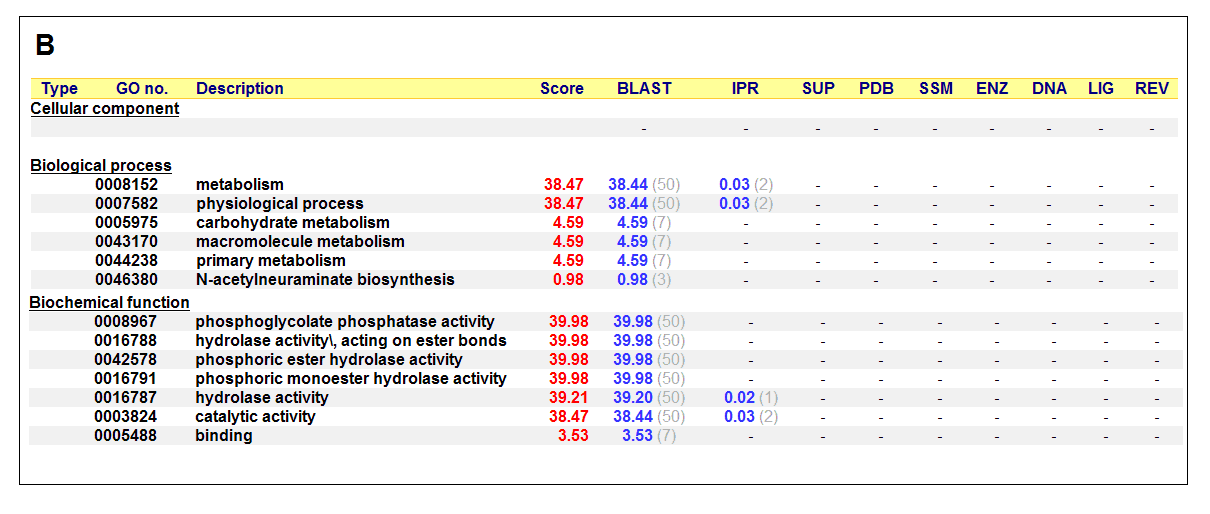Click GO number 0007582
This screenshot has height=514, width=1210.
coord(126,203)
